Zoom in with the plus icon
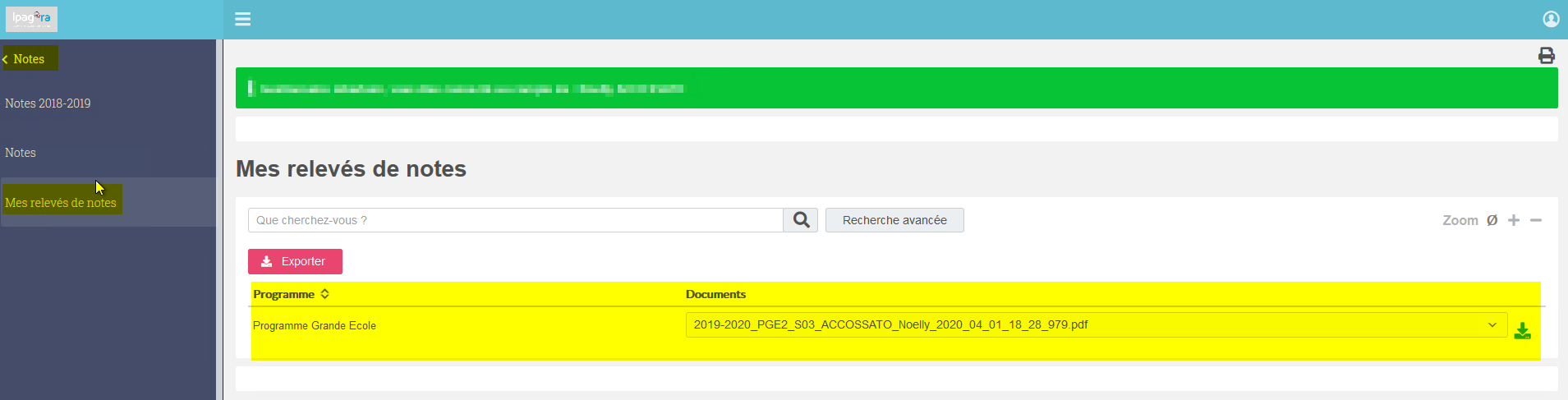This screenshot has height=400, width=1568. point(1514,220)
